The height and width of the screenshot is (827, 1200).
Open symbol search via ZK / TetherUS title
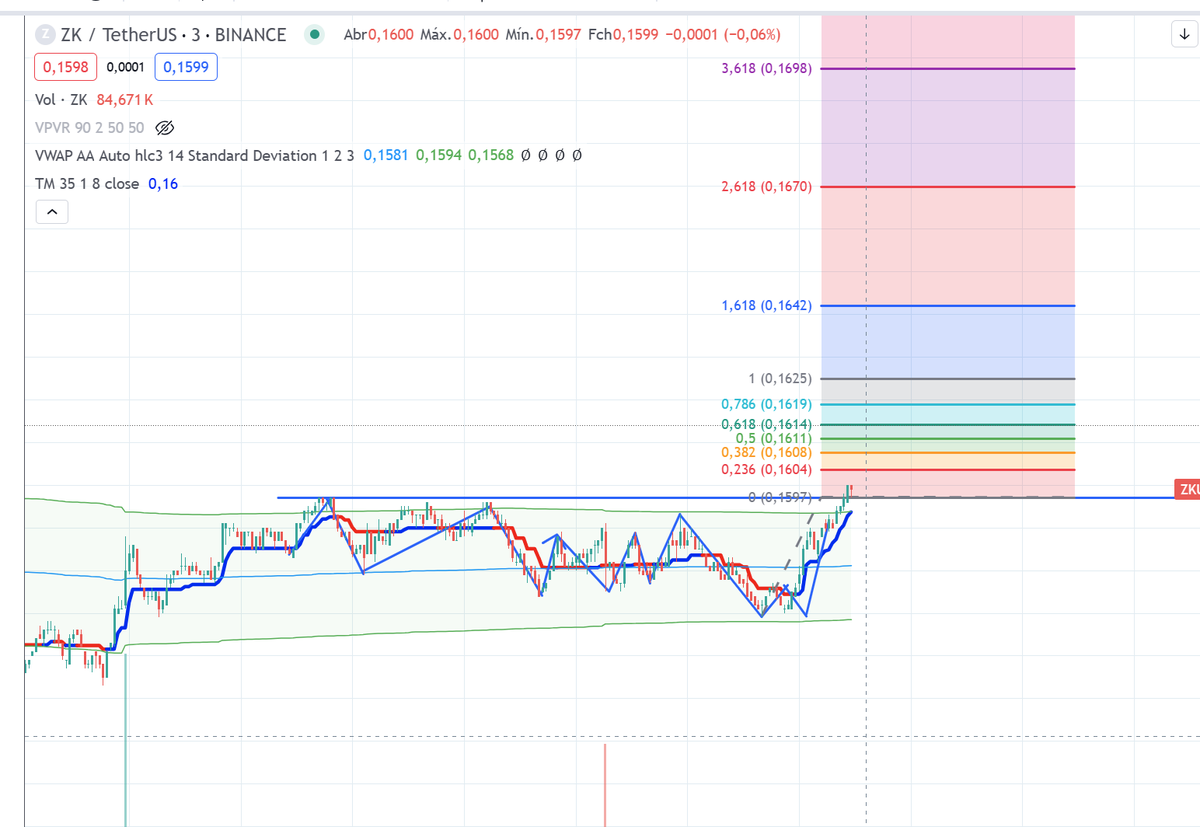tap(173, 35)
